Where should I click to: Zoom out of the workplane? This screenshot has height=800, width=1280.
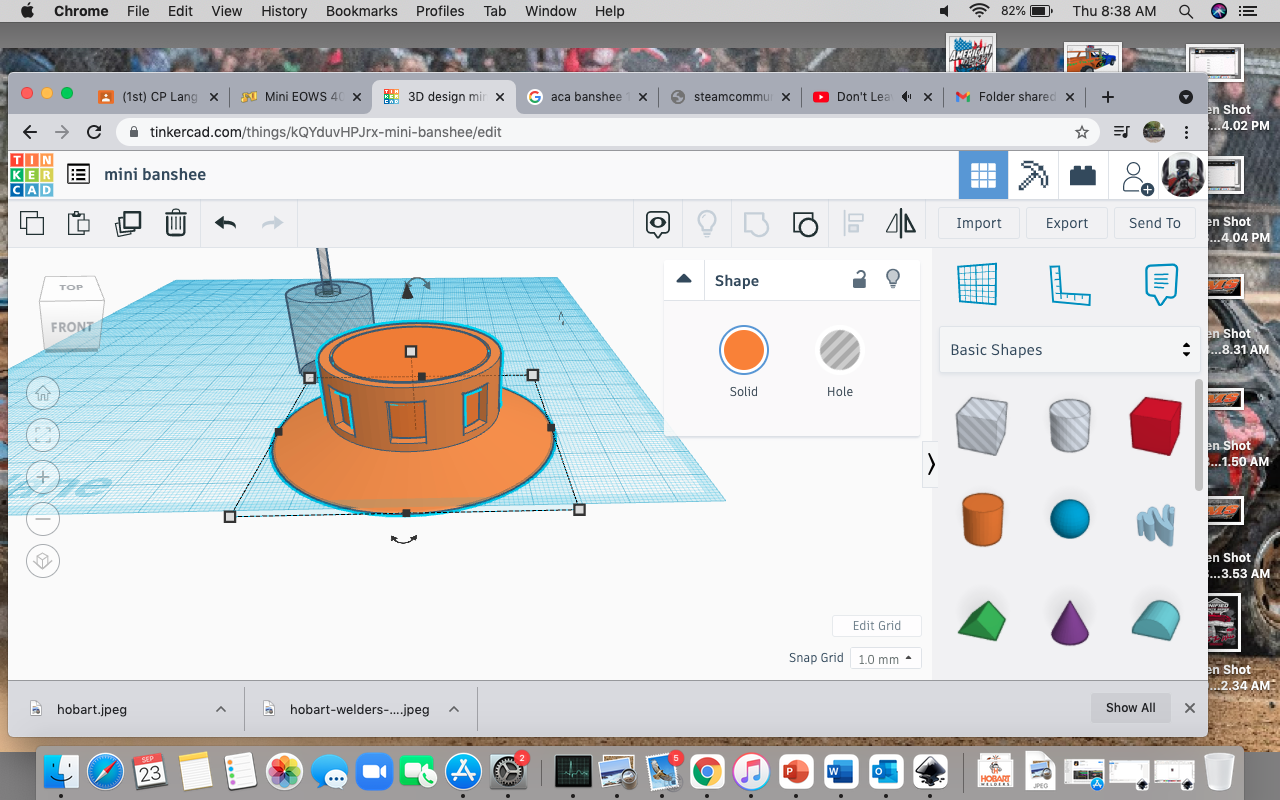pos(43,518)
